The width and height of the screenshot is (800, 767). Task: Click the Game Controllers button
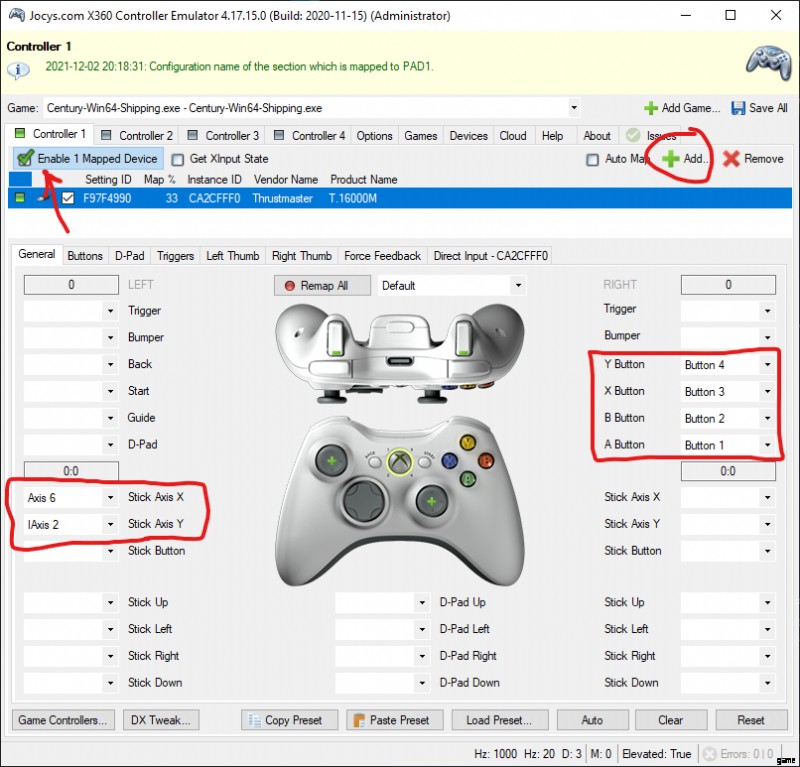coord(63,720)
